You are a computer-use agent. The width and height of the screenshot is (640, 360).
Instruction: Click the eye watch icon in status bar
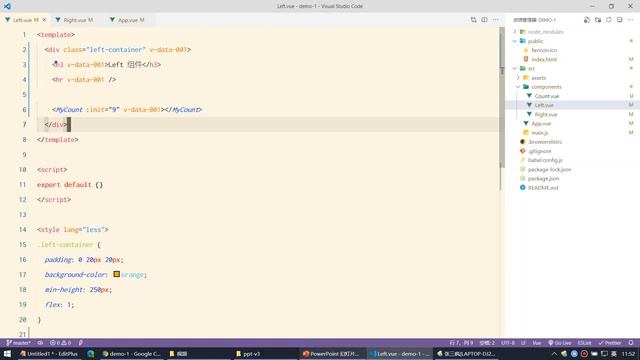[x=40, y=343]
